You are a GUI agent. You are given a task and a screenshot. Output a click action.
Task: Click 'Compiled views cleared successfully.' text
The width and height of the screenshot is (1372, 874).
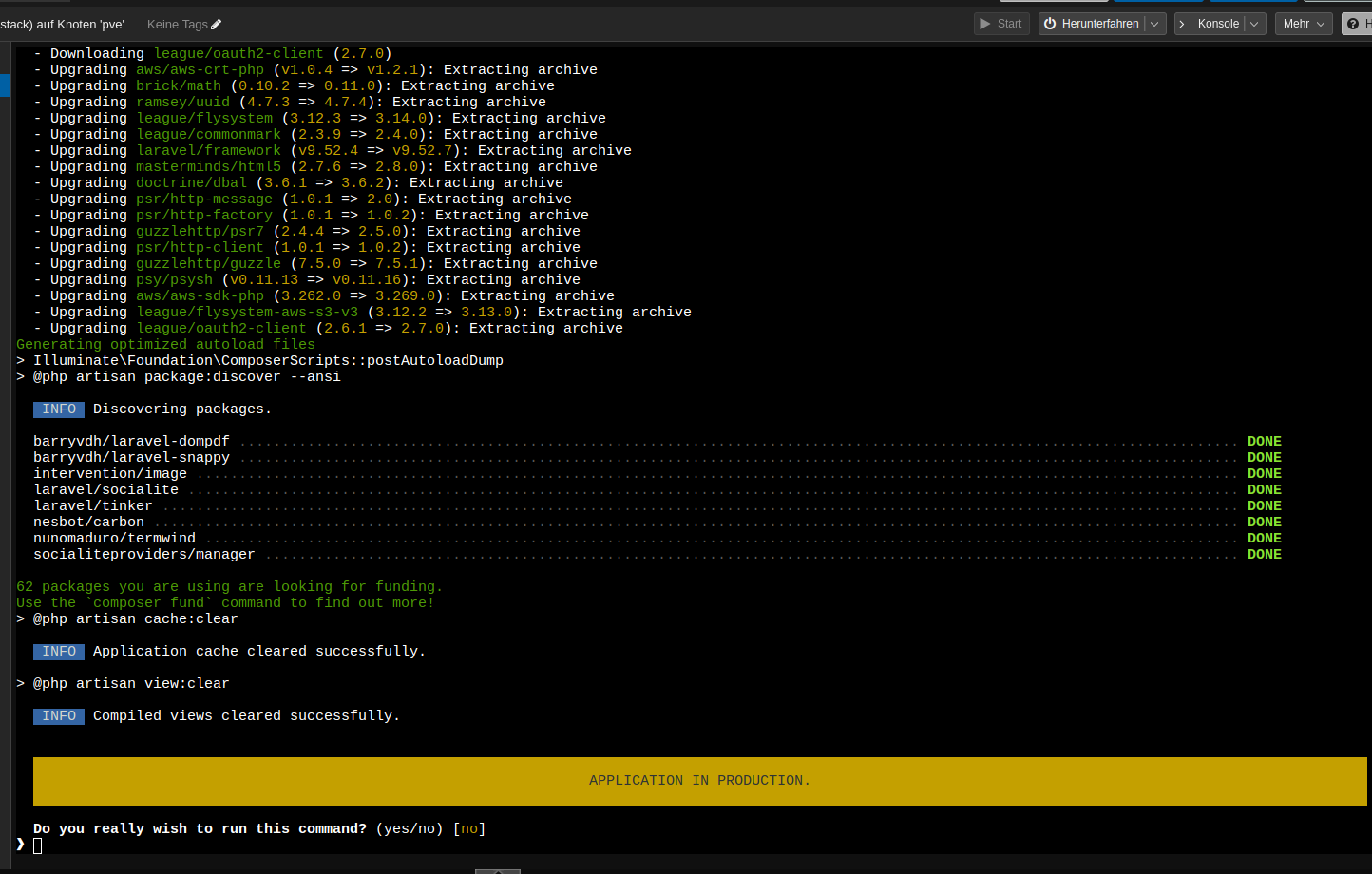point(246,716)
